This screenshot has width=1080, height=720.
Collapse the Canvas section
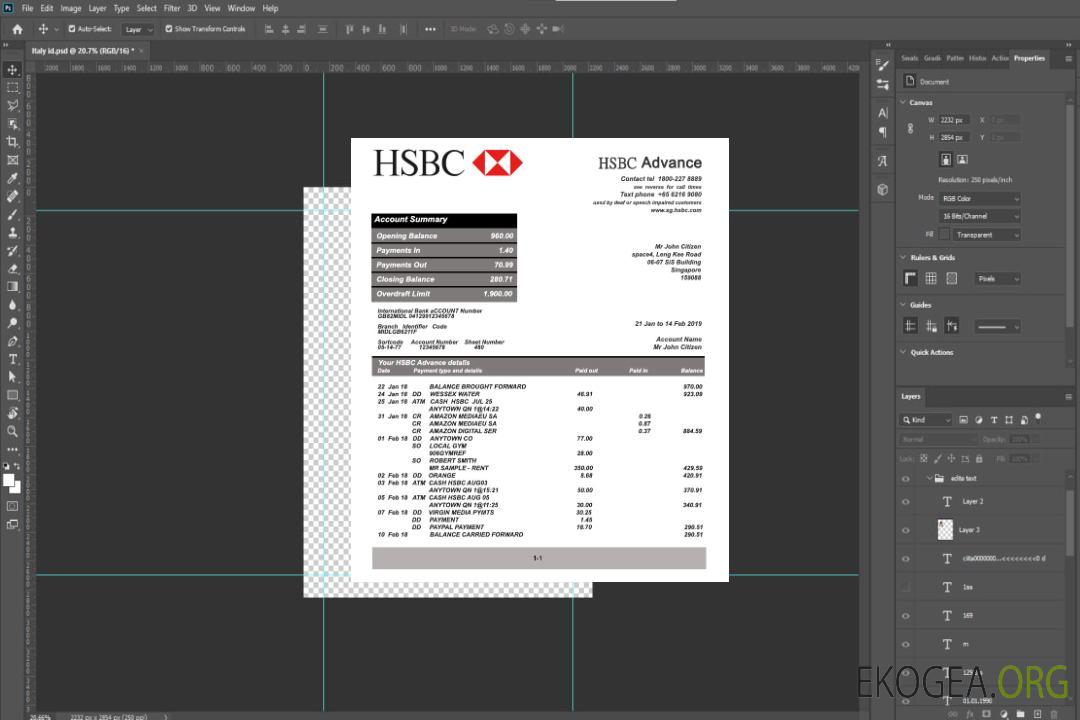[903, 102]
